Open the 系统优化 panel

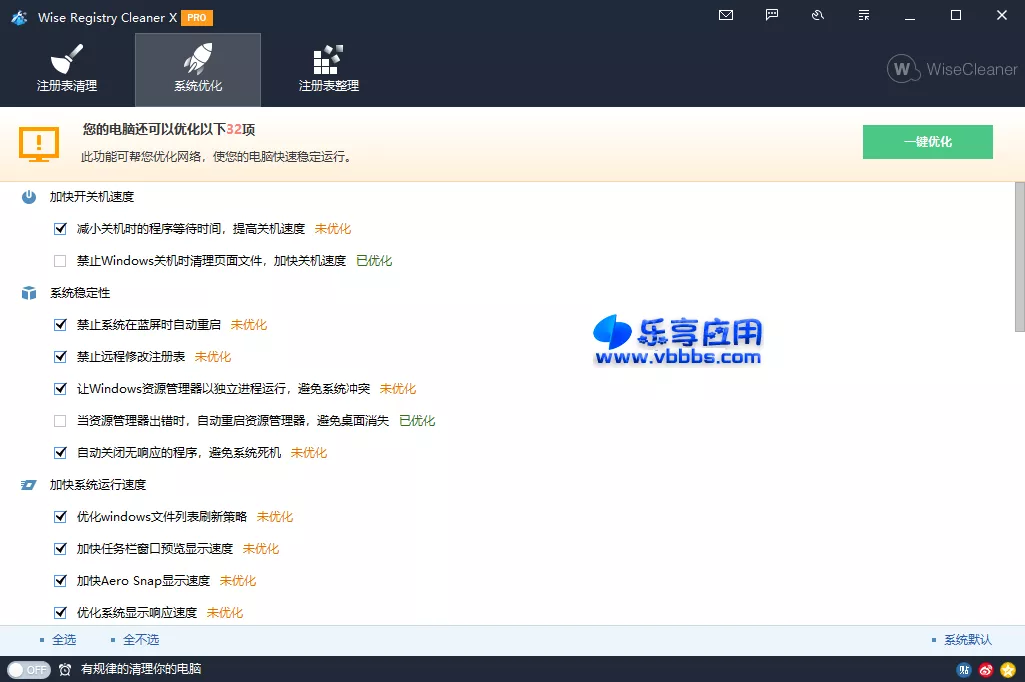click(197, 69)
